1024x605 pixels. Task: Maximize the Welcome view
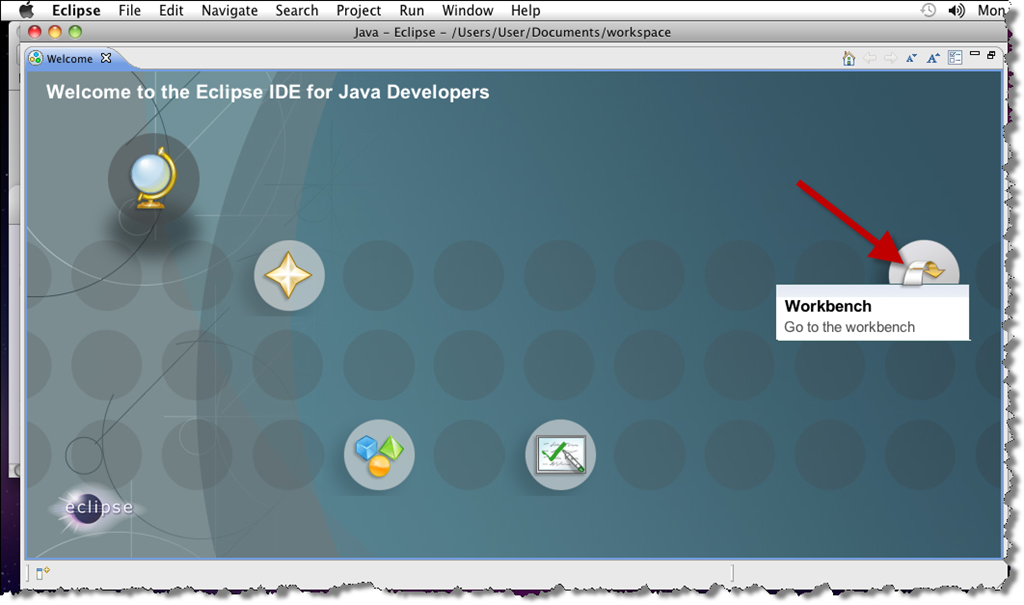coord(991,55)
